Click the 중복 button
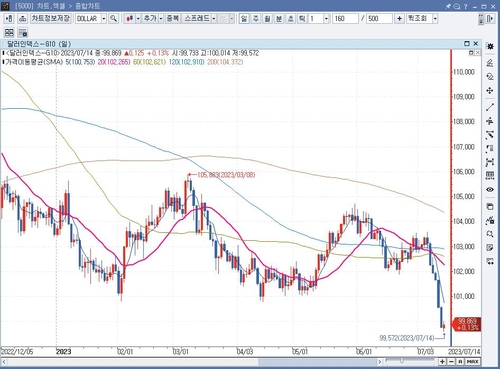 (x=173, y=19)
